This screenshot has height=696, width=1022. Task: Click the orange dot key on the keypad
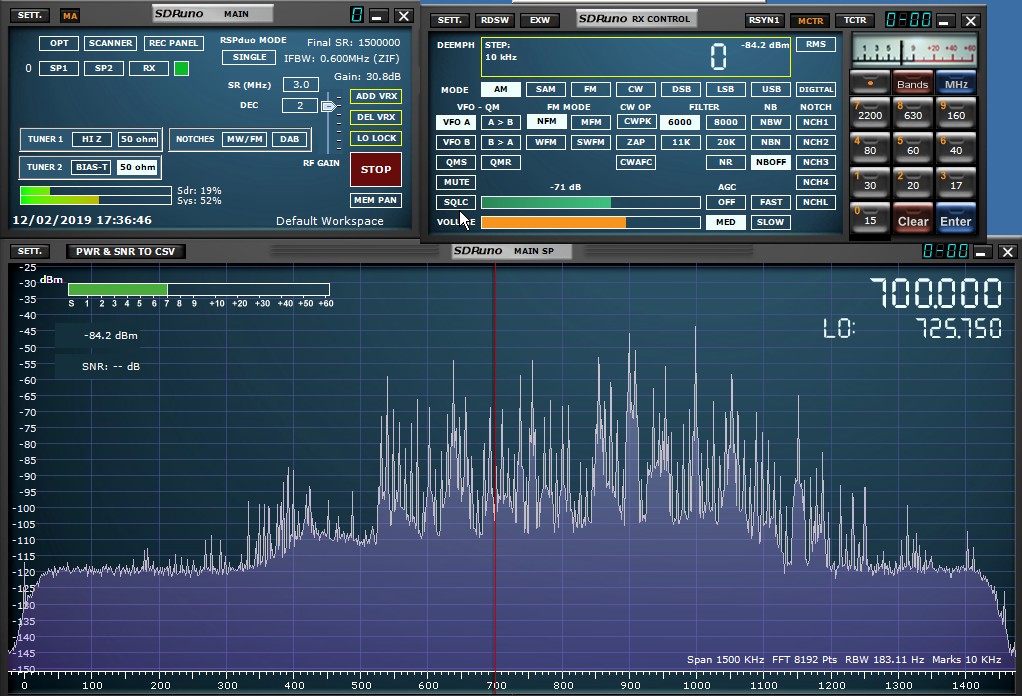click(870, 83)
